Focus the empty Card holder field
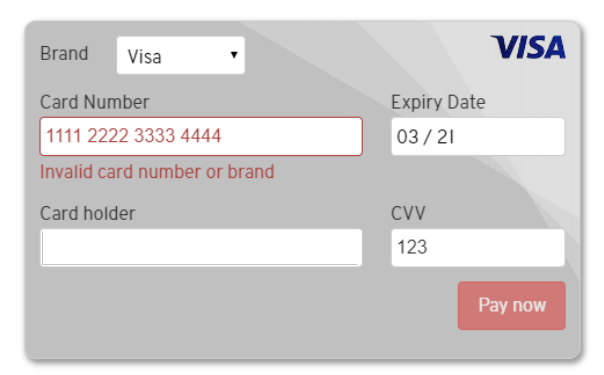 pyautogui.click(x=201, y=247)
